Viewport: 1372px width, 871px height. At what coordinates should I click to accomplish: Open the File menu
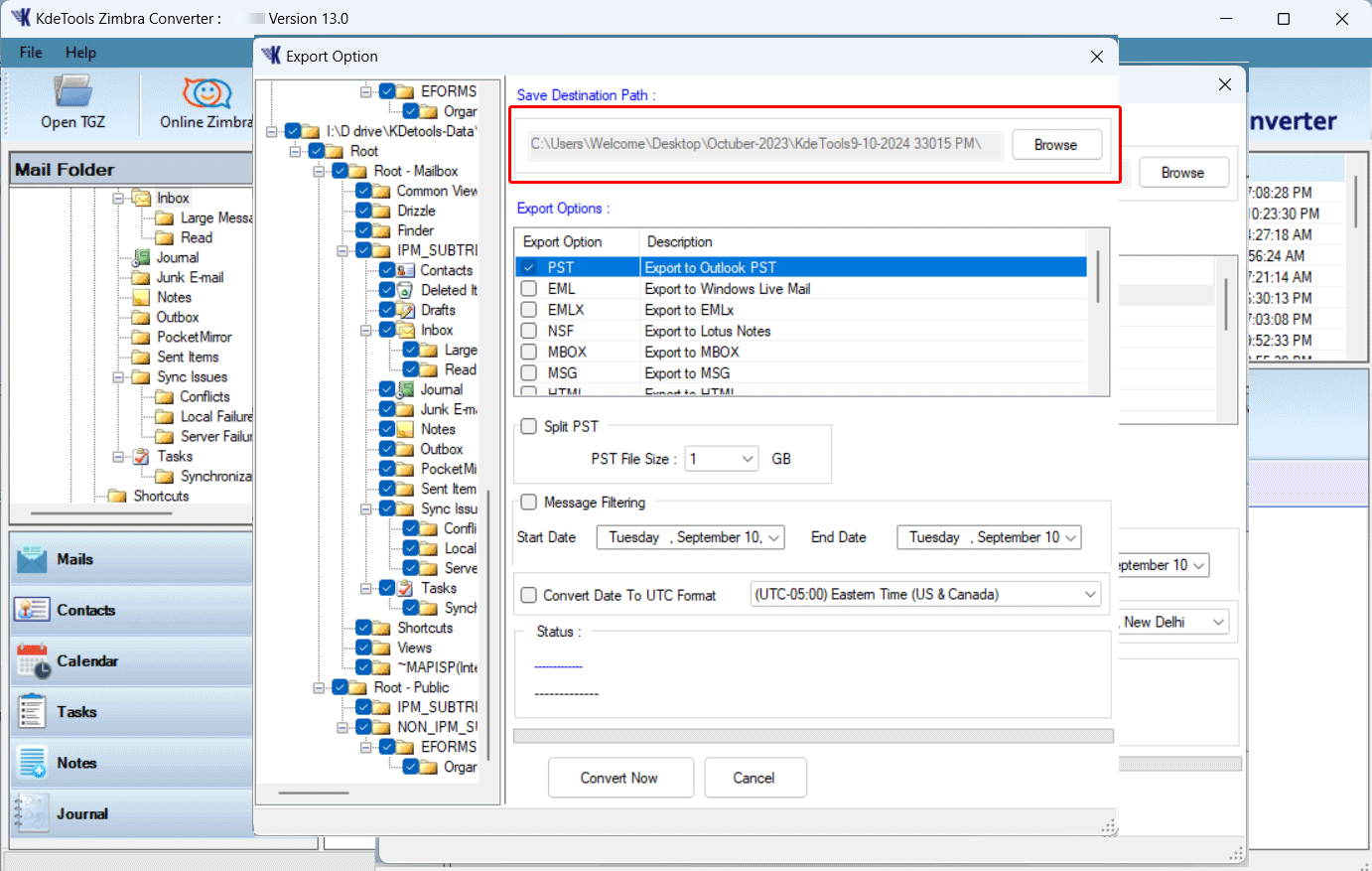coord(30,53)
